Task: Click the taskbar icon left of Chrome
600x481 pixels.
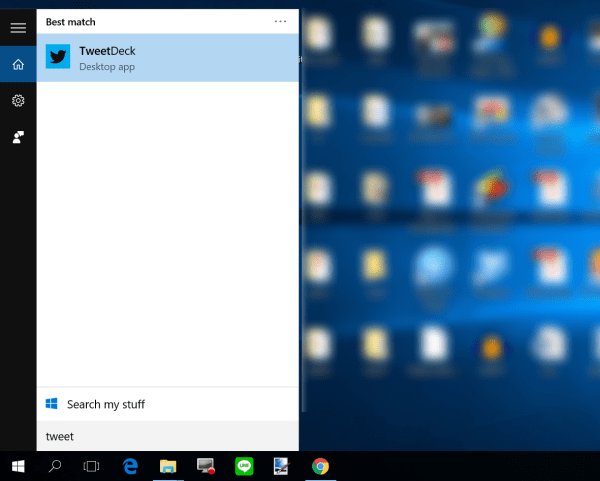Action: click(282, 466)
